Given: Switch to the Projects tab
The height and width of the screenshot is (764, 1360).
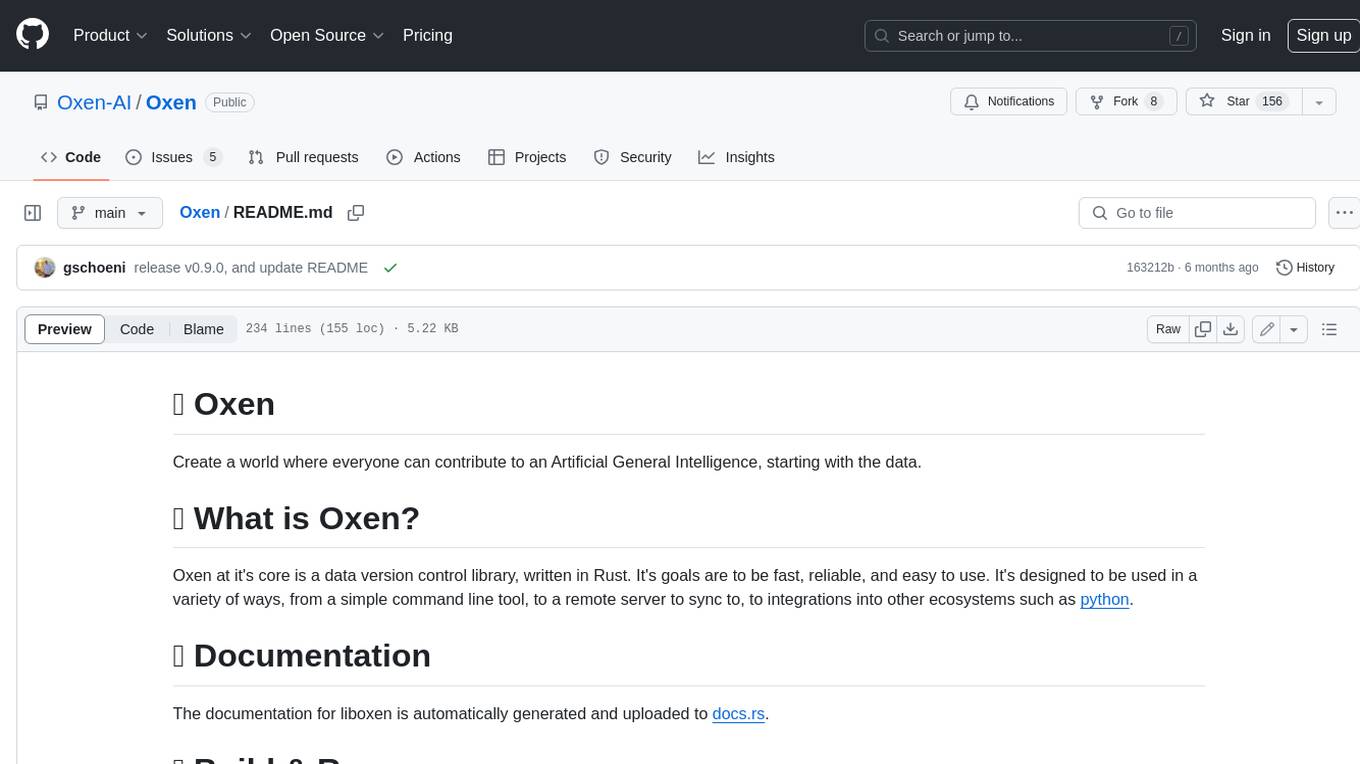Looking at the screenshot, I should coord(527,157).
